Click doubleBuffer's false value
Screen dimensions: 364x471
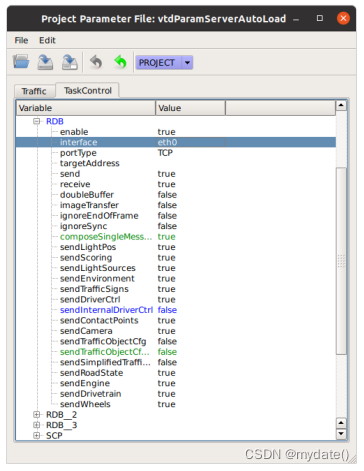[167, 195]
